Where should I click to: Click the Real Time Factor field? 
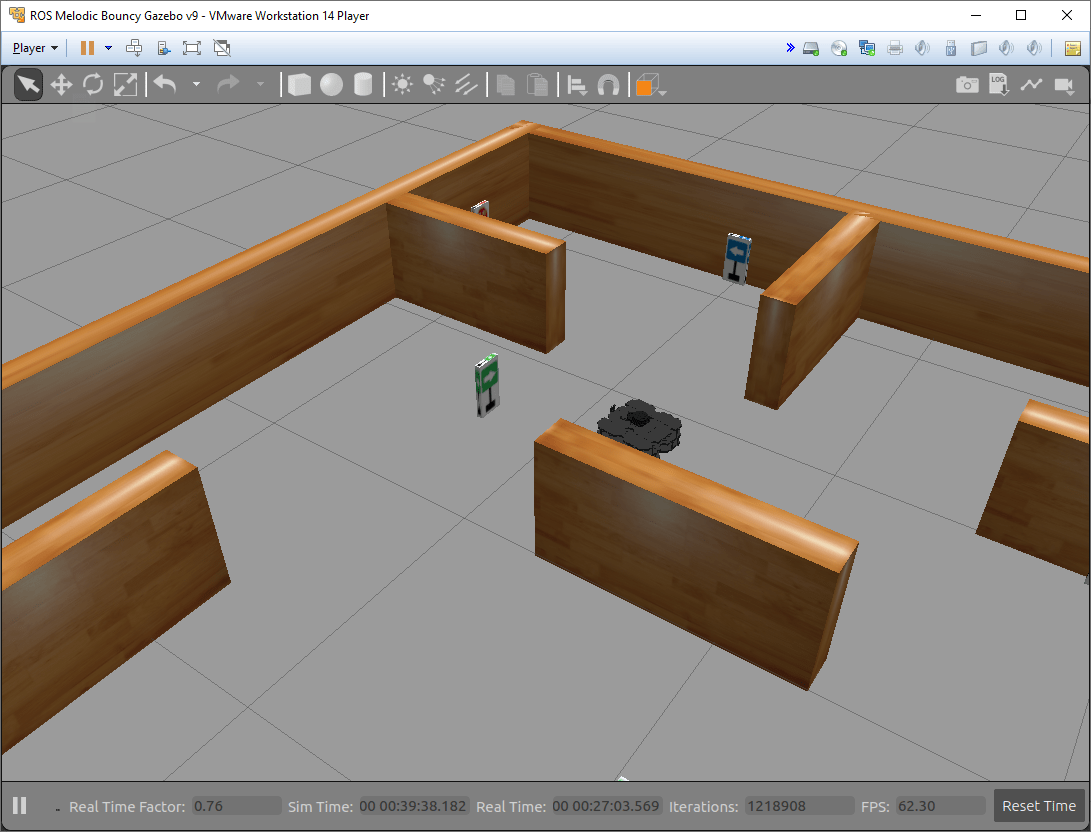(x=236, y=806)
